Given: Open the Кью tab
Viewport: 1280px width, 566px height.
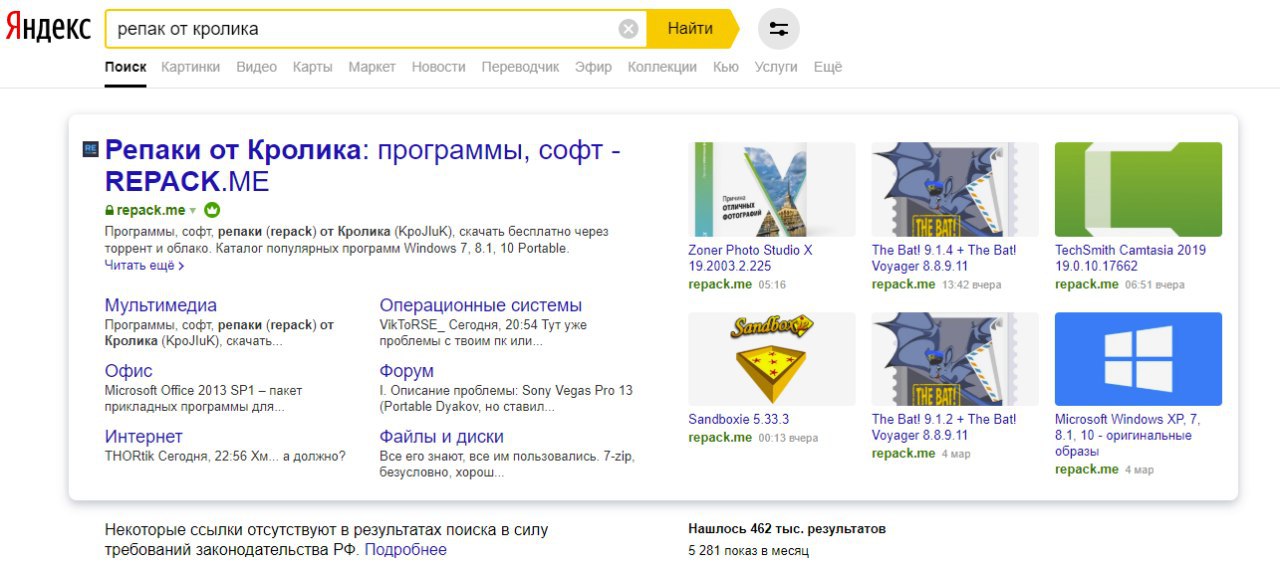Looking at the screenshot, I should click(x=726, y=67).
